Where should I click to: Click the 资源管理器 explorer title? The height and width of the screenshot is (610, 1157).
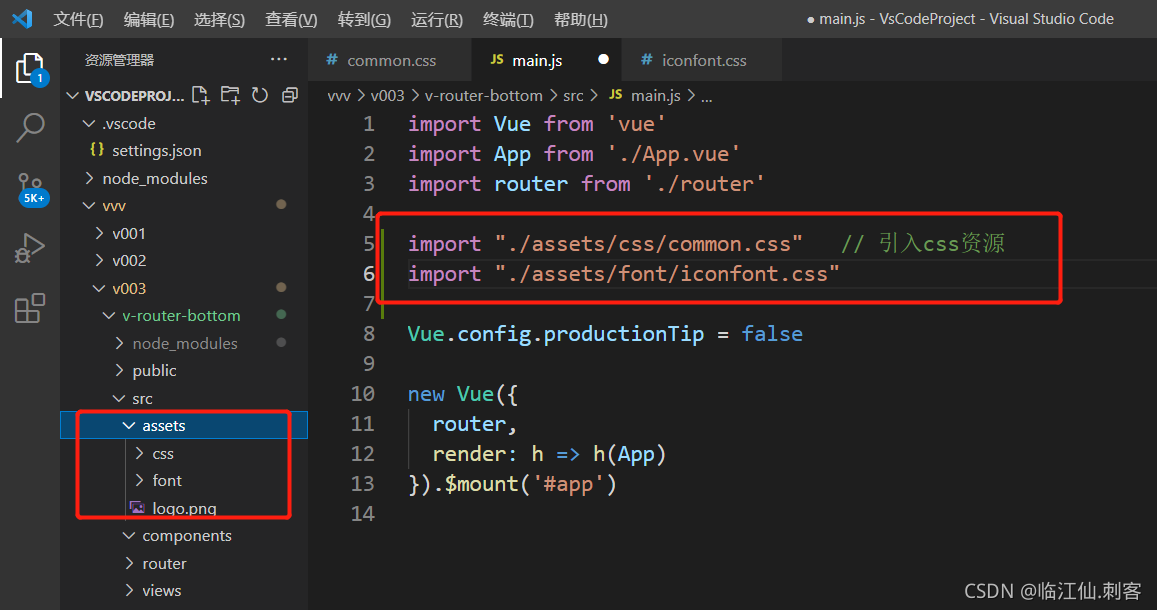click(x=119, y=60)
